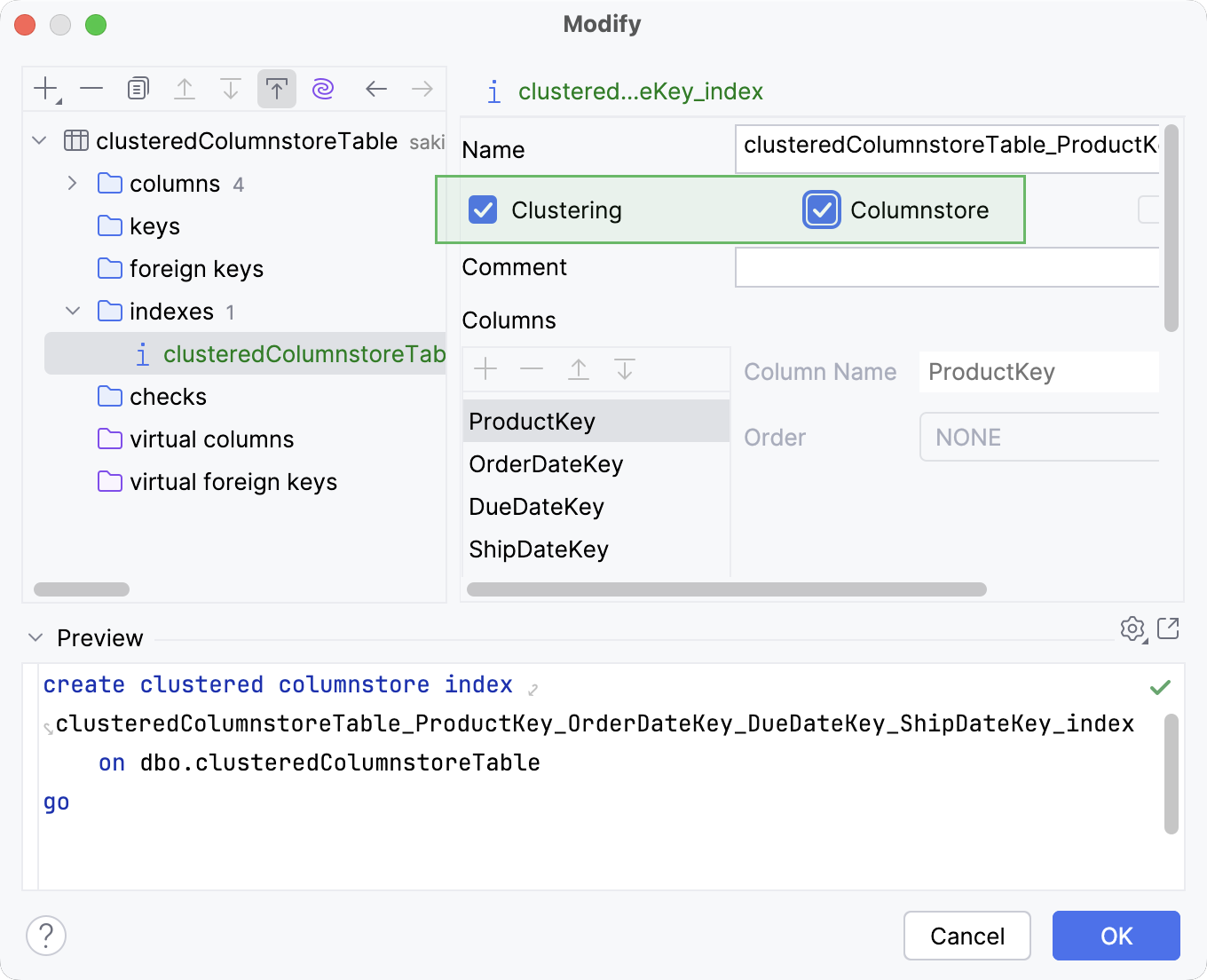This screenshot has height=980, width=1207.
Task: Collapse the indexes tree node
Action: click(72, 311)
